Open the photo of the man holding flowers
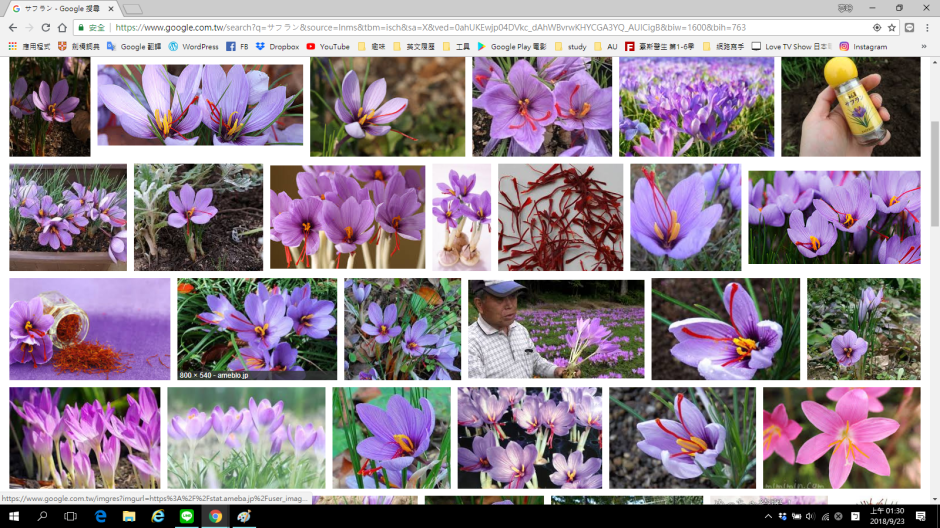This screenshot has width=940, height=528. pos(556,329)
